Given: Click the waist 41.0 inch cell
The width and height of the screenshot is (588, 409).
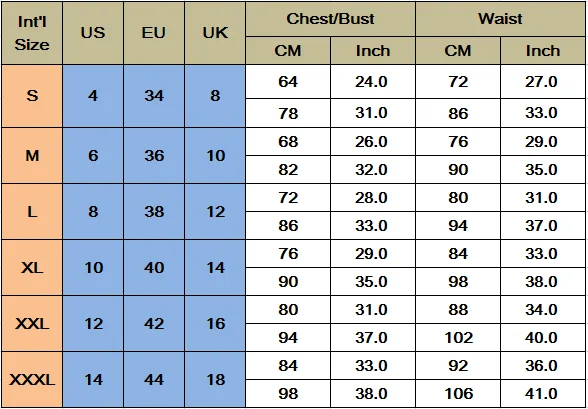Looking at the screenshot, I should tap(543, 394).
